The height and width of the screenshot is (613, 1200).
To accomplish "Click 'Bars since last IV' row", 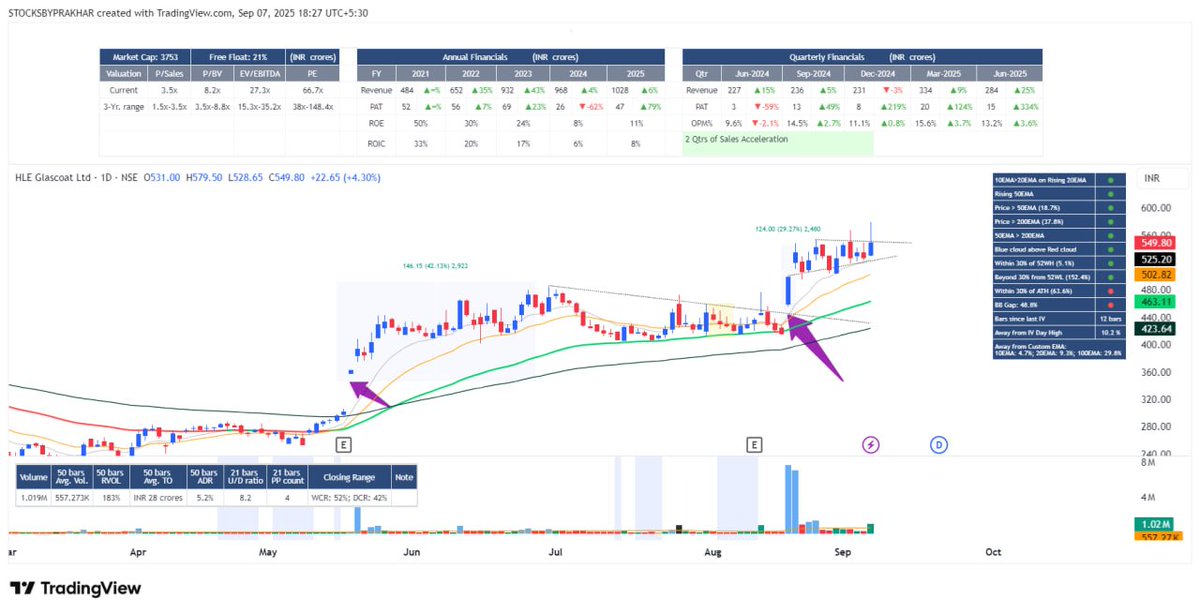I will click(x=1061, y=318).
